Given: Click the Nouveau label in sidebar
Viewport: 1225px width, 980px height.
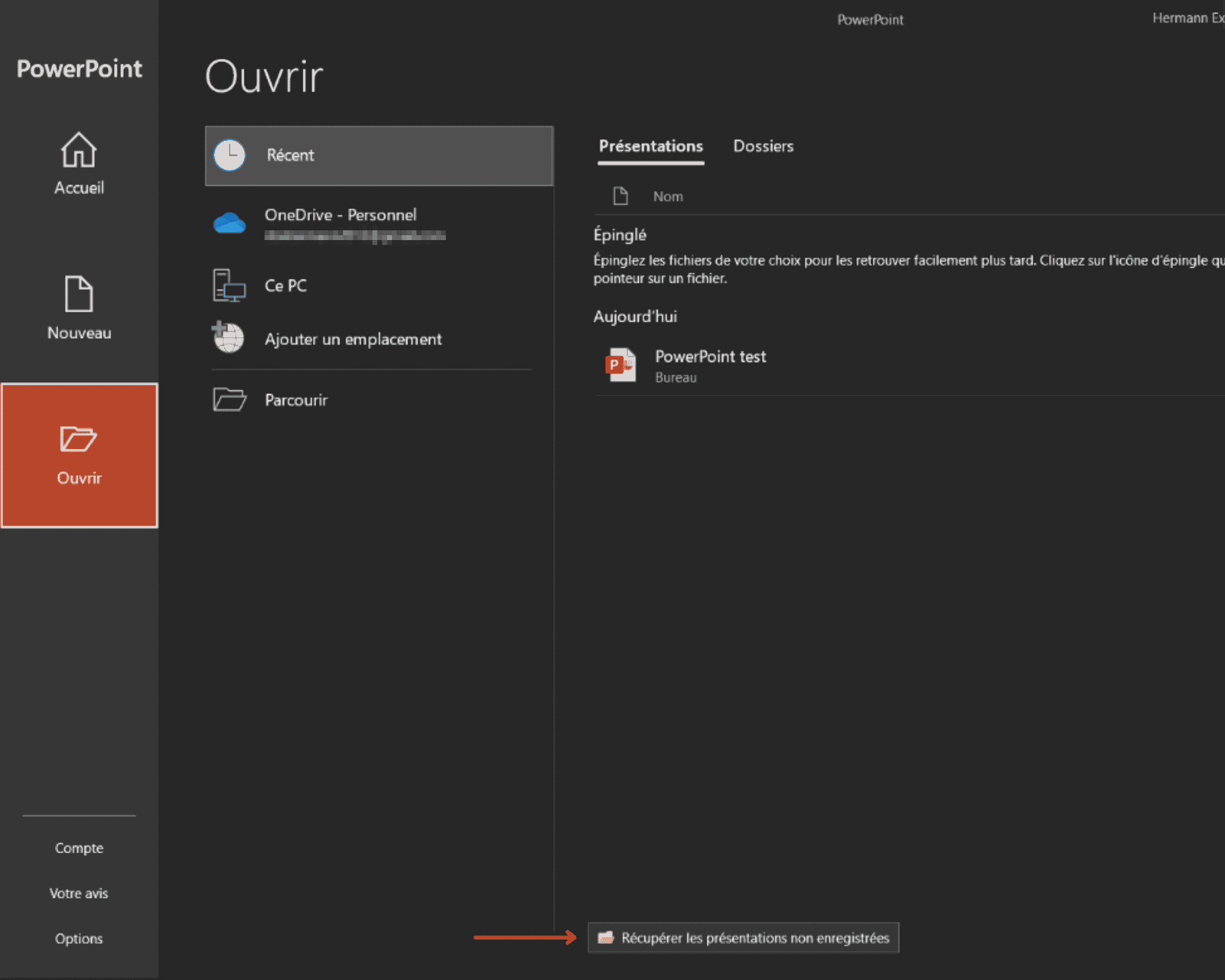Looking at the screenshot, I should (x=79, y=333).
